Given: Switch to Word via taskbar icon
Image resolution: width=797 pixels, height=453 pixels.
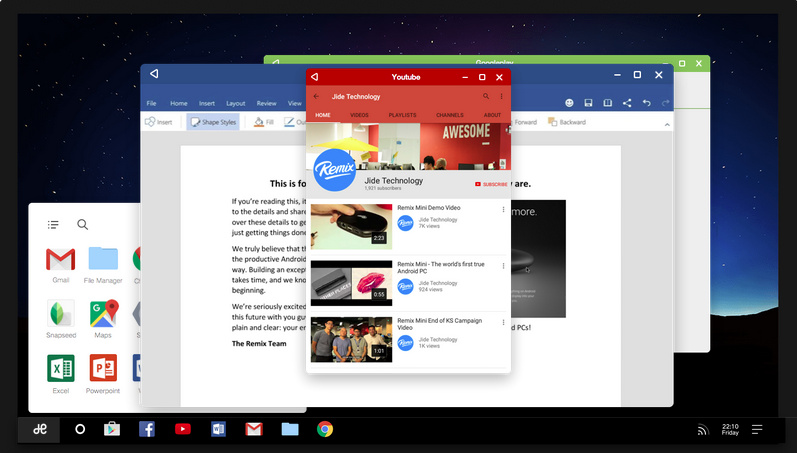Looking at the screenshot, I should [x=218, y=430].
